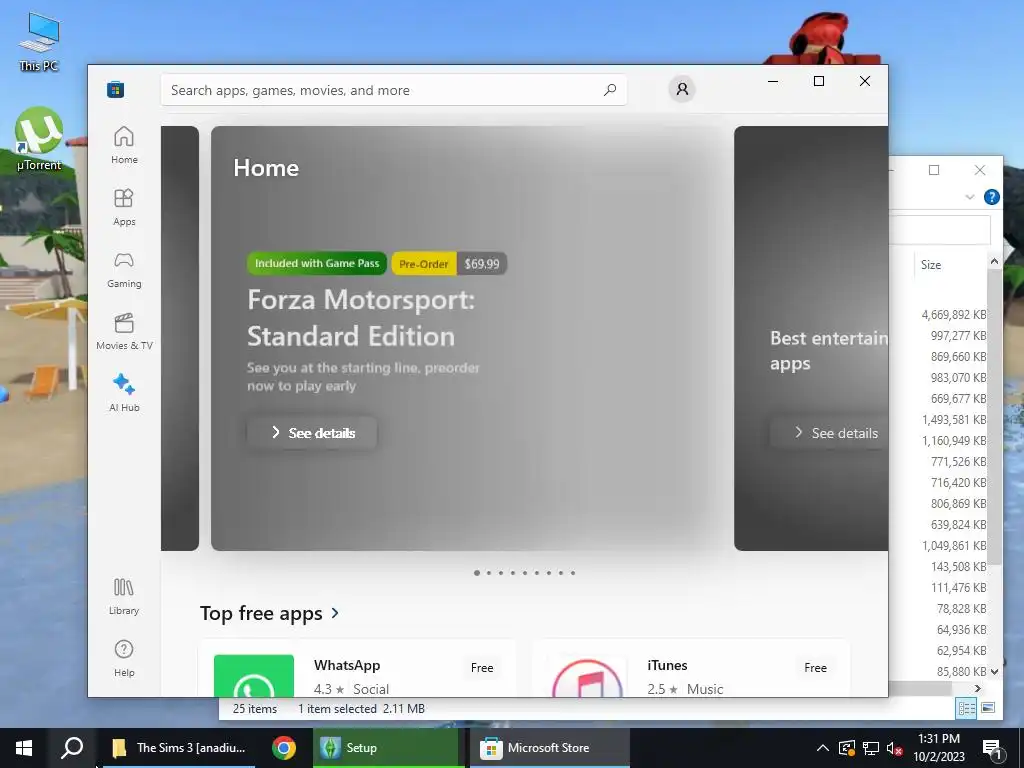
Task: Open the Gaming section in sidebar
Action: [124, 269]
